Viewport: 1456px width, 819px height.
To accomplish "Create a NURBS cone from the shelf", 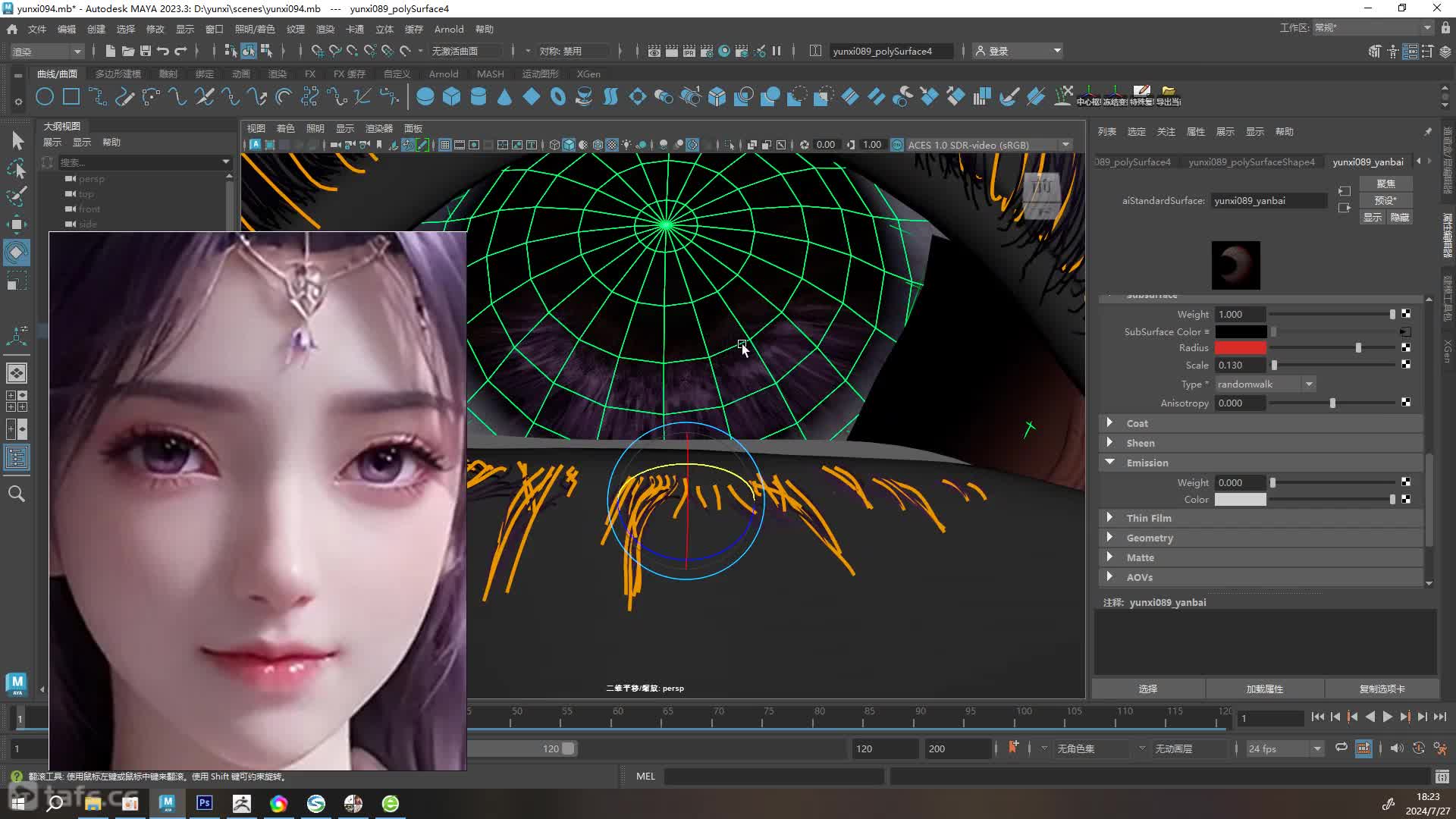I will tap(504, 97).
